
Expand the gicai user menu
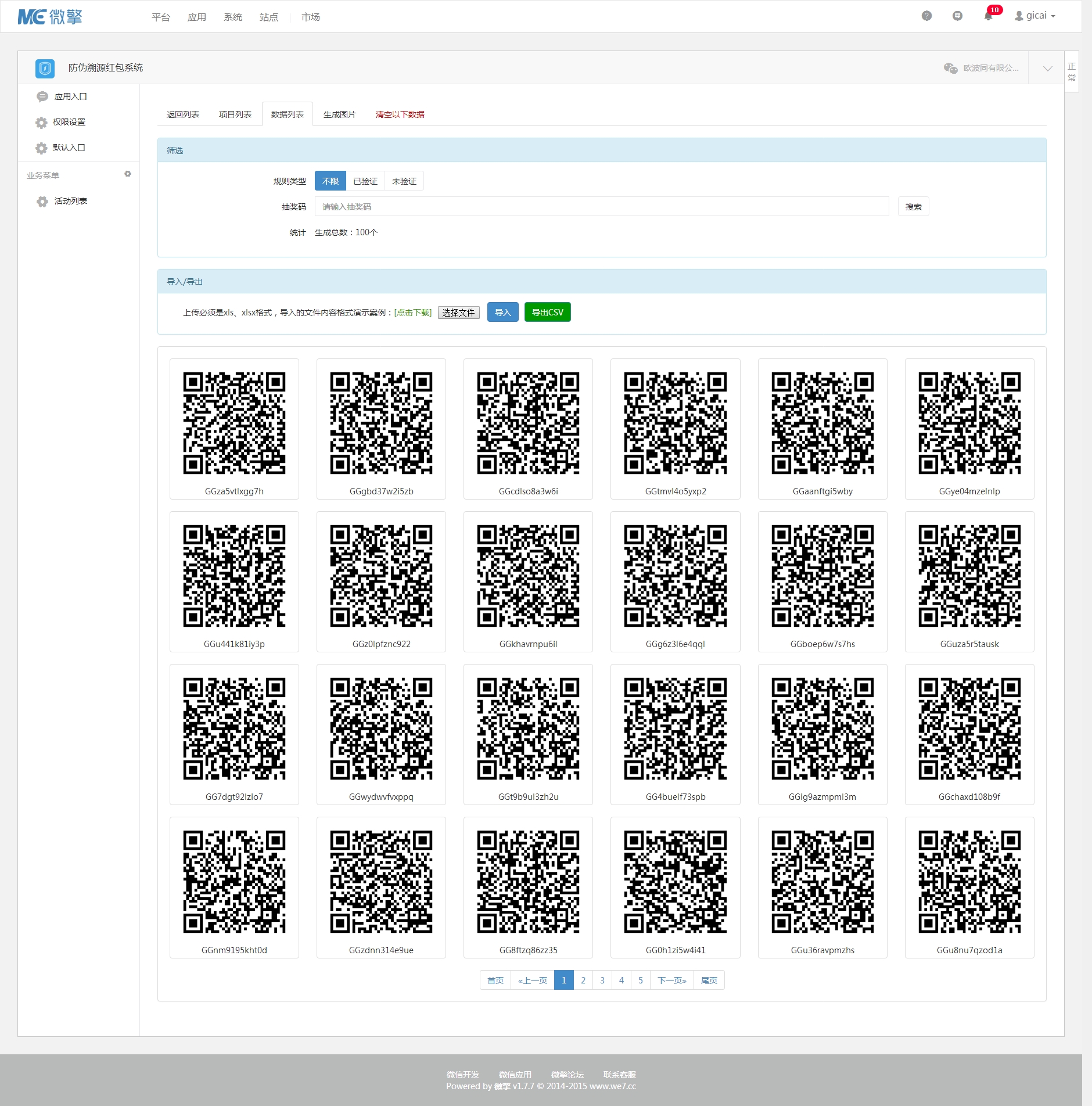pos(1035,16)
